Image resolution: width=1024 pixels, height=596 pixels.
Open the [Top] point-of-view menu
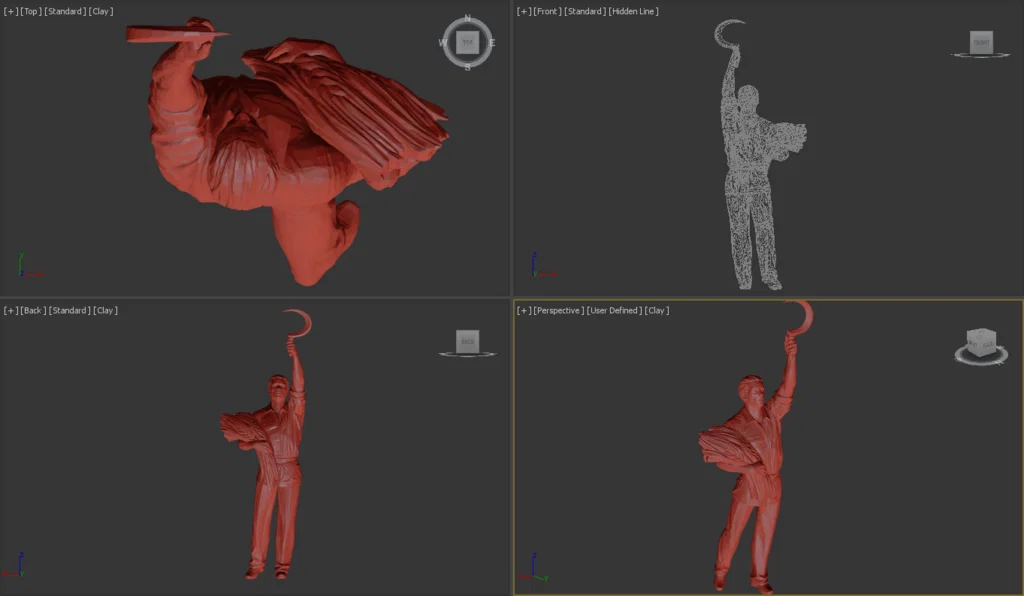[x=29, y=11]
